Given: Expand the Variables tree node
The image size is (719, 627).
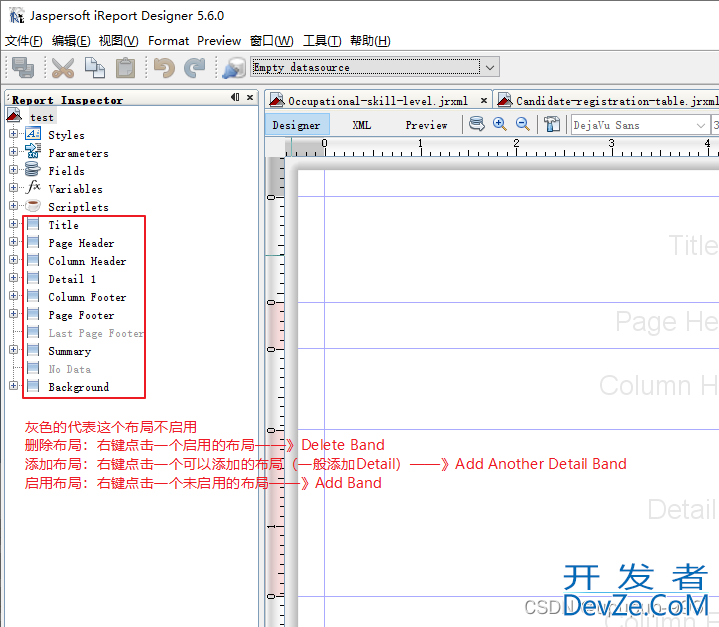Looking at the screenshot, I should pyautogui.click(x=13, y=188).
